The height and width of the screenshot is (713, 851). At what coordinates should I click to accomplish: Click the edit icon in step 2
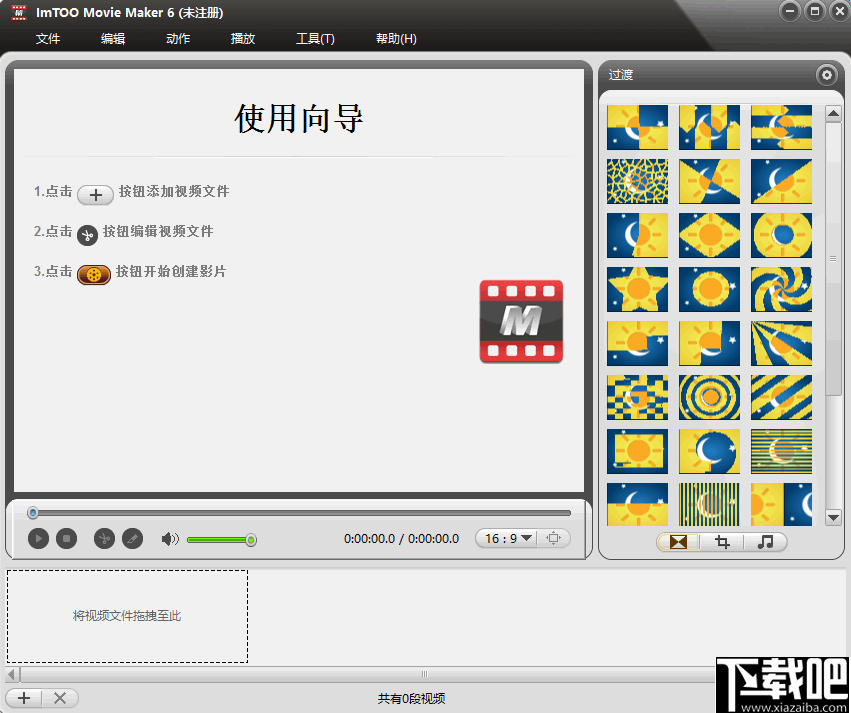coord(87,235)
